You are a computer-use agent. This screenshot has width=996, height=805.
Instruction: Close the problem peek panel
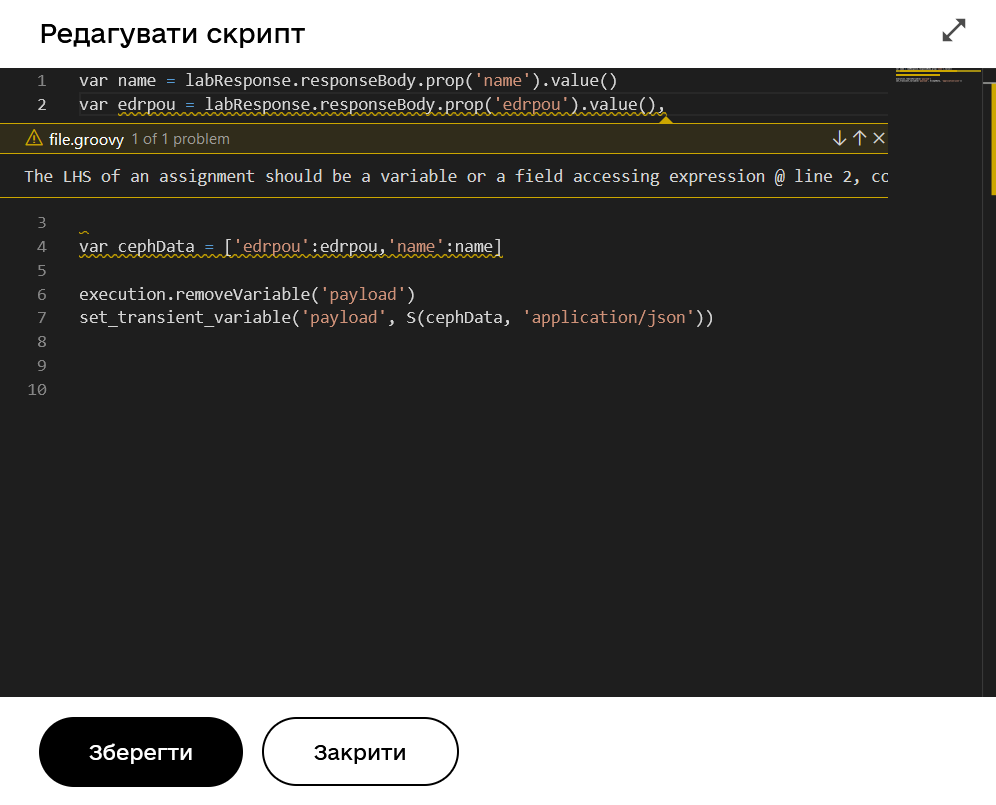pos(879,138)
